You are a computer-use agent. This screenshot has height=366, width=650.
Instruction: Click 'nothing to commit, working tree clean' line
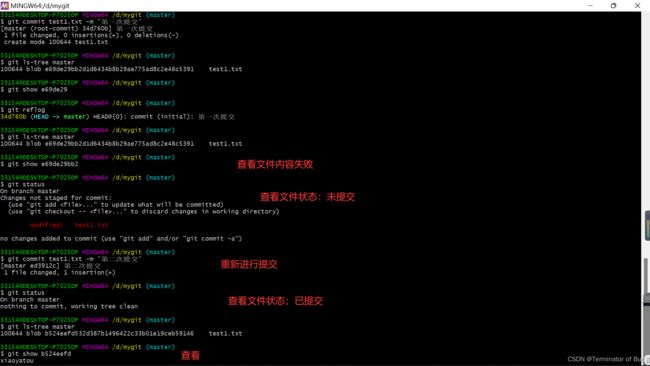[x=69, y=306]
